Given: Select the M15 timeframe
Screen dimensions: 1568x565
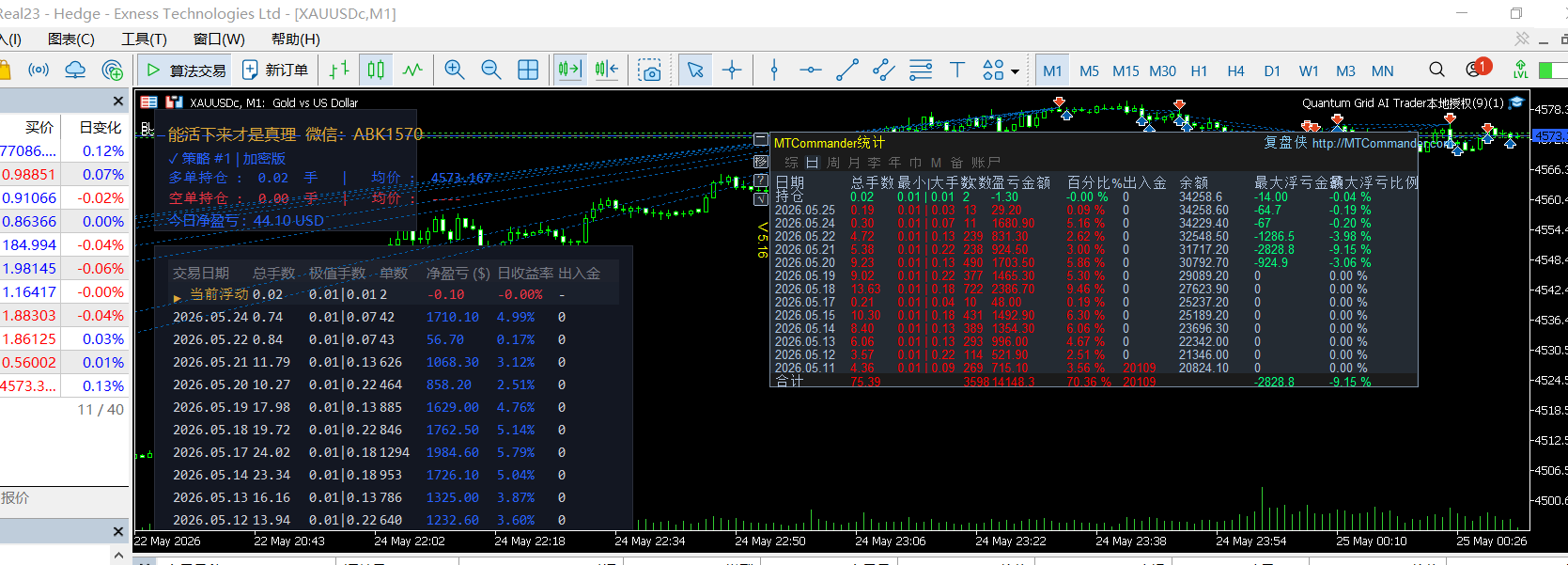Looking at the screenshot, I should coord(1126,71).
